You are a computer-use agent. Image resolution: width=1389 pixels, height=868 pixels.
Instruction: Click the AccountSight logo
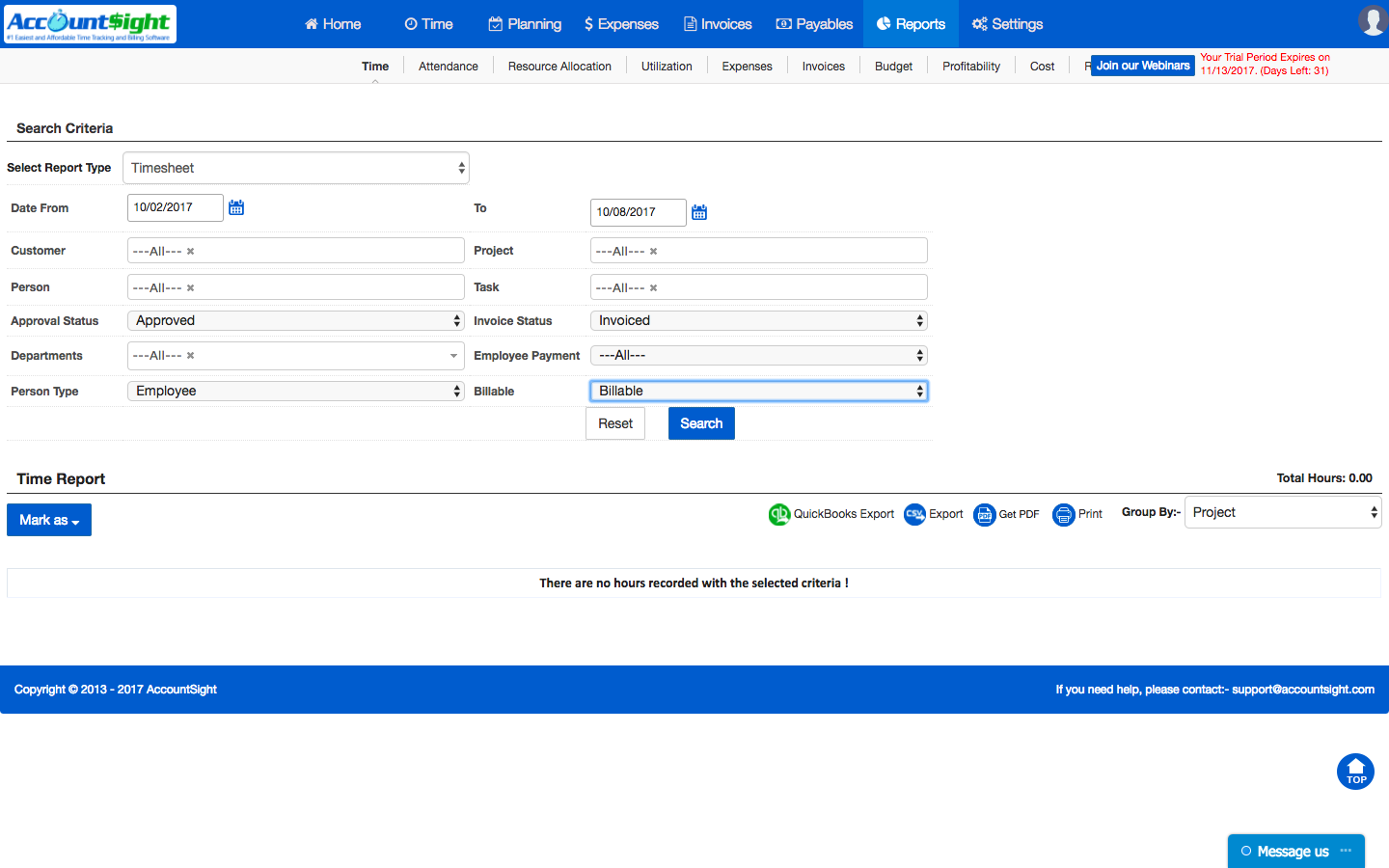tap(90, 24)
